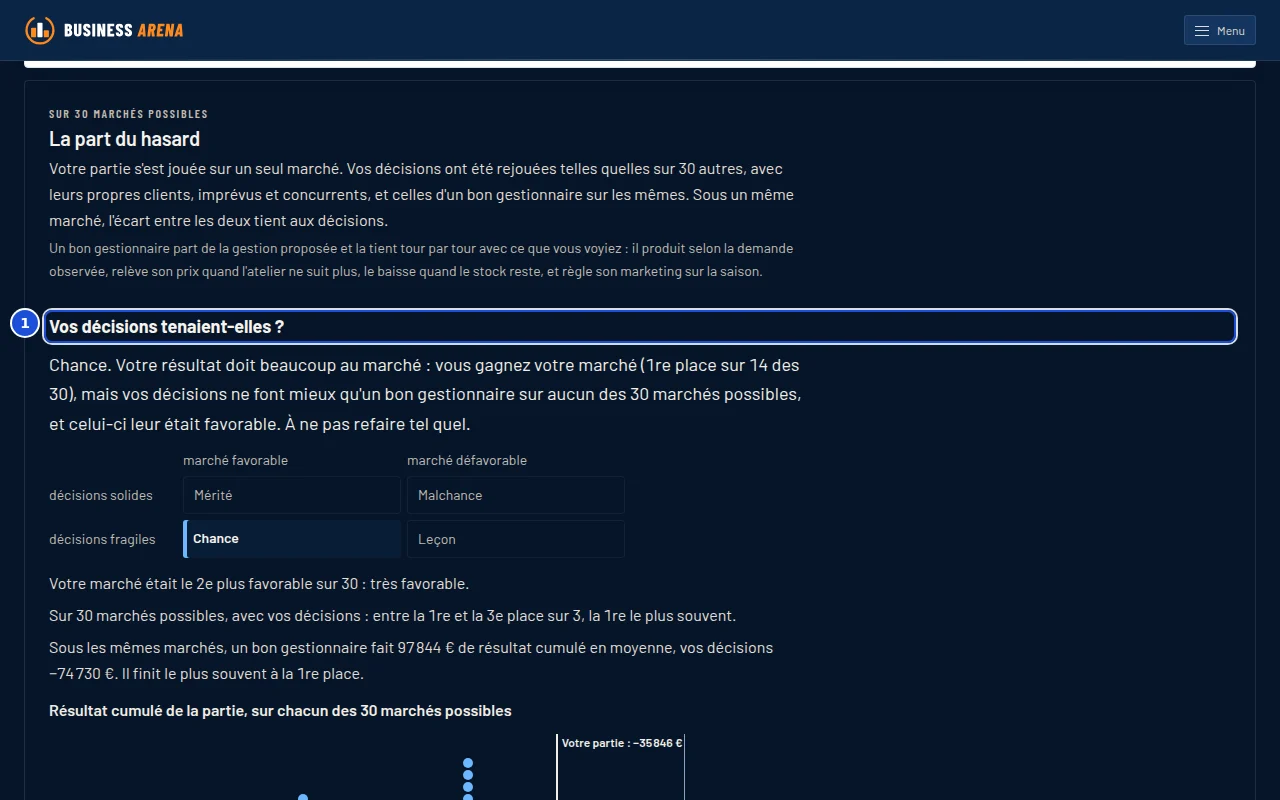1280x800 pixels.
Task: Click the "marché défavorable" column header
Action: [467, 460]
